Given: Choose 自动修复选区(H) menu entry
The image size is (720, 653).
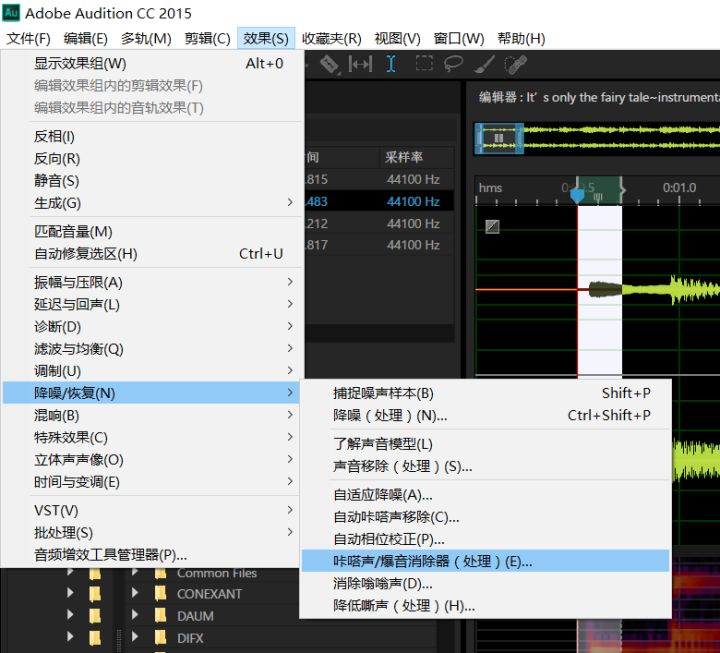Looking at the screenshot, I should [153, 253].
